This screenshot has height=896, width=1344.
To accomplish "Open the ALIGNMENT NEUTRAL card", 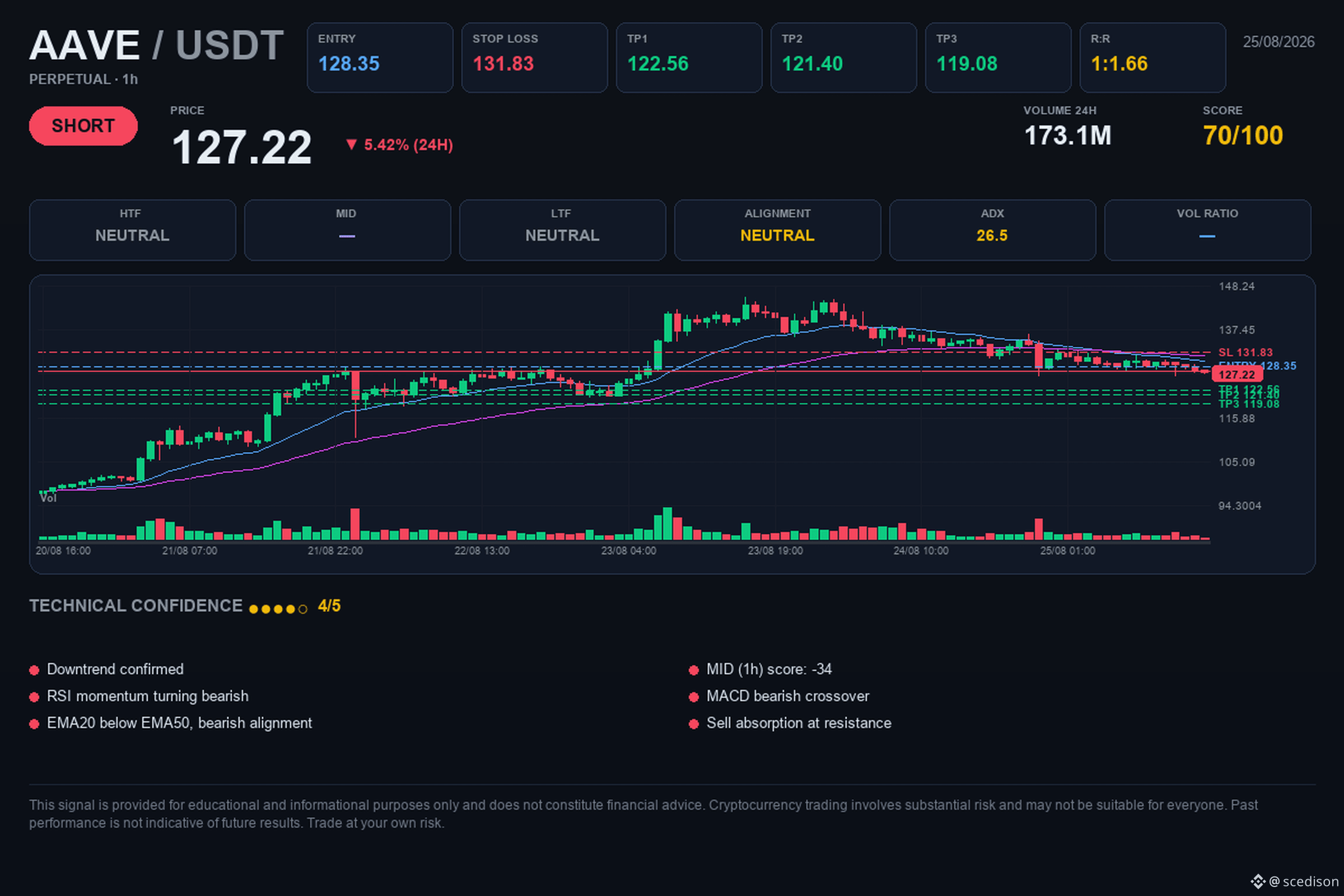I will point(778,230).
